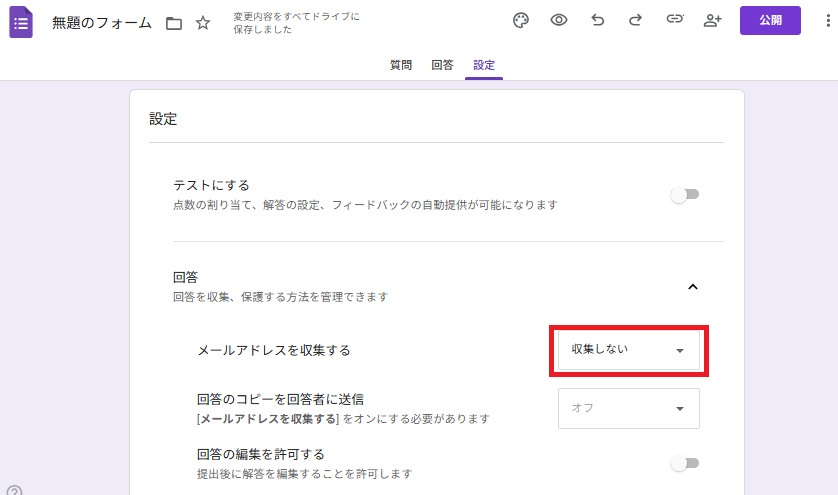The width and height of the screenshot is (838, 495).
Task: Click the move to folder icon
Action: 174,23
